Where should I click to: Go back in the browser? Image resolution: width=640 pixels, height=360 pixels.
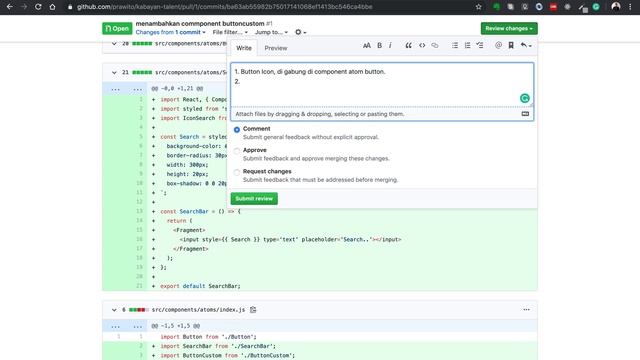[x=10, y=7]
